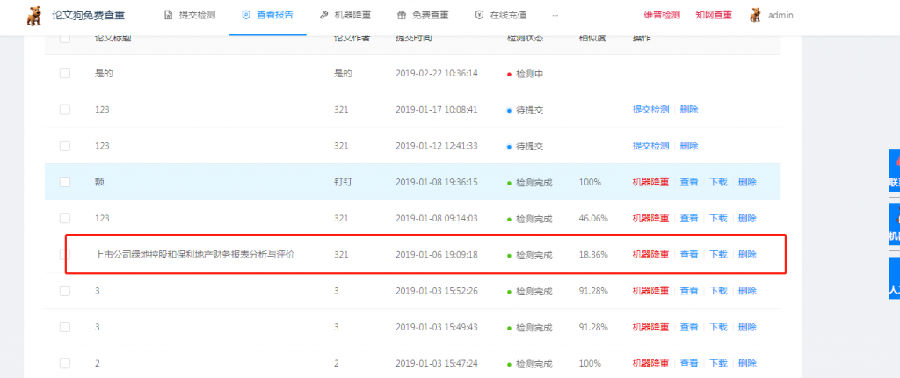Viewport: 900px width, 378px height.
Task: Expand the nav overflow ellipsis menu
Action: [x=555, y=15]
